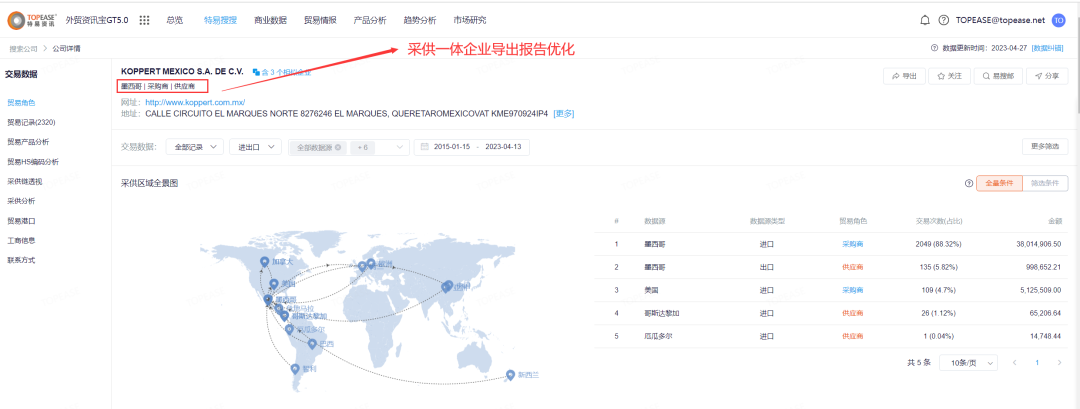1080x409 pixels.
Task: Open the 贸易情报 nav tab
Action: click(x=320, y=21)
